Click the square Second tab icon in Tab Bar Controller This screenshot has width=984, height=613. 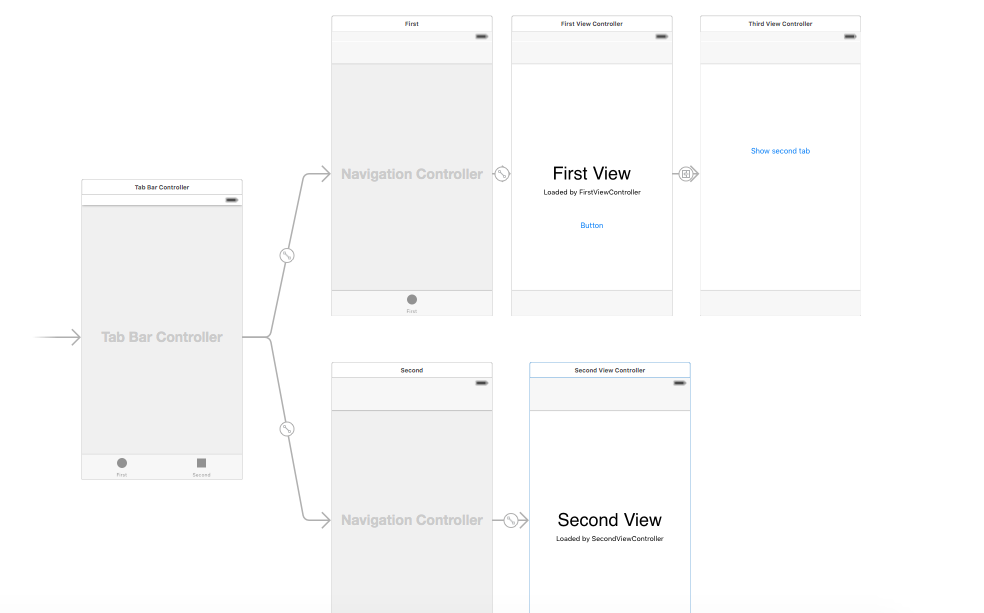pos(201,463)
